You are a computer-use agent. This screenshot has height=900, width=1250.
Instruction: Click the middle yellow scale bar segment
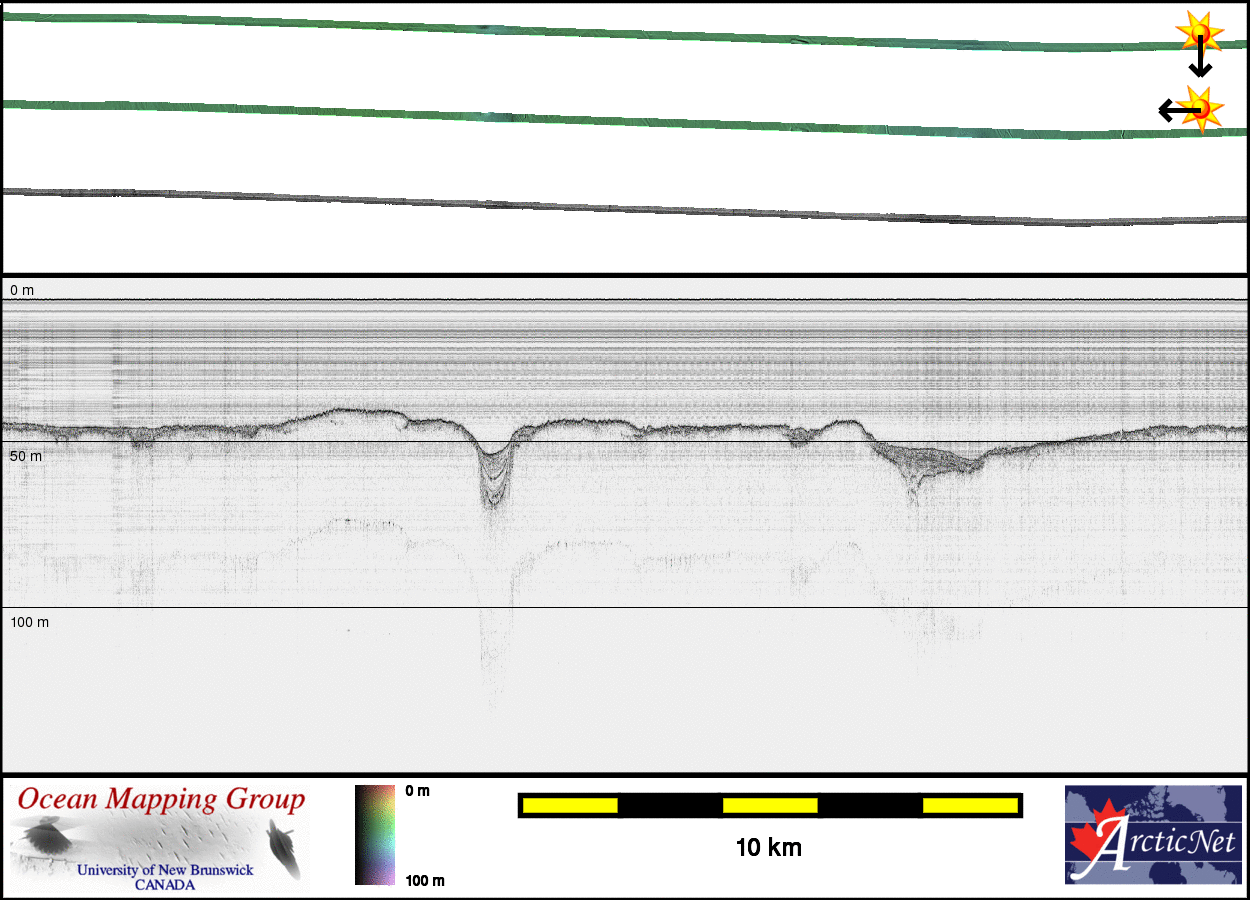[770, 805]
